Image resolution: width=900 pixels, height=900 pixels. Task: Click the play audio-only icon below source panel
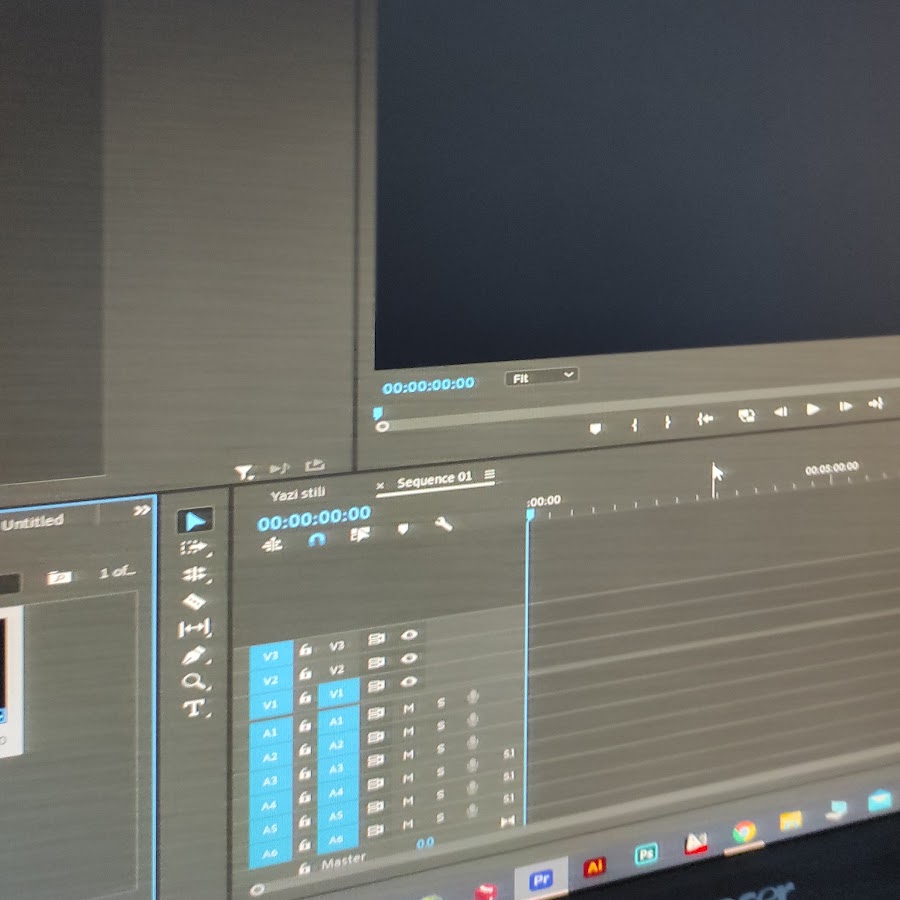[280, 468]
